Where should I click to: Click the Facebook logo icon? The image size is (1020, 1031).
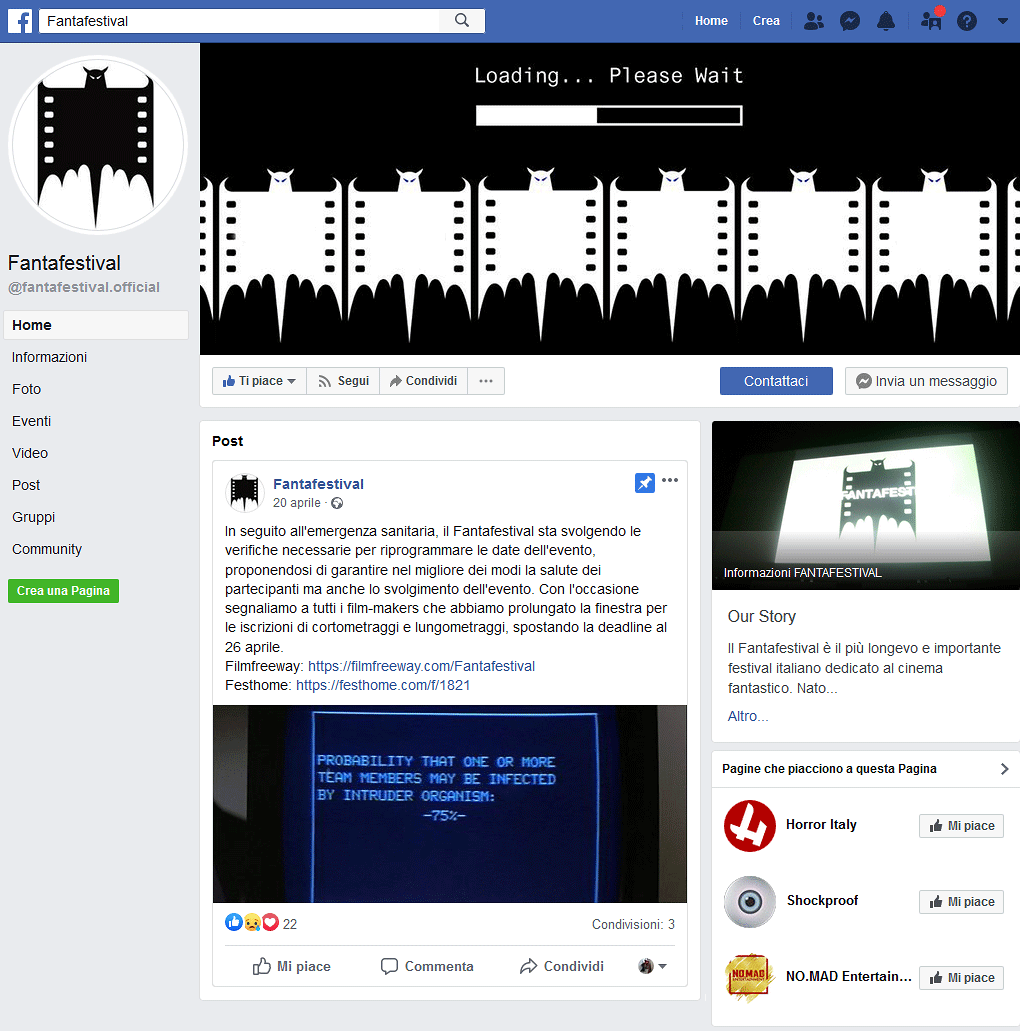pos(20,21)
